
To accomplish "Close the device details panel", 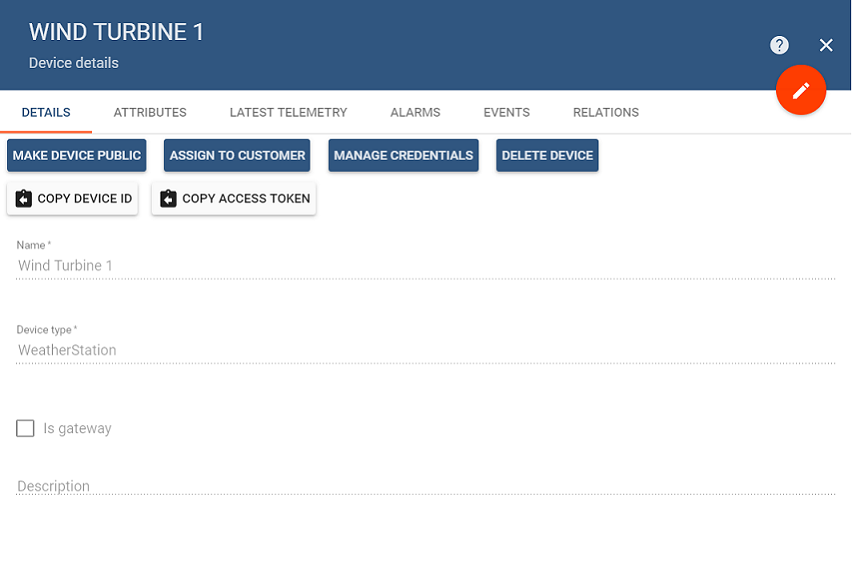I will click(x=826, y=45).
